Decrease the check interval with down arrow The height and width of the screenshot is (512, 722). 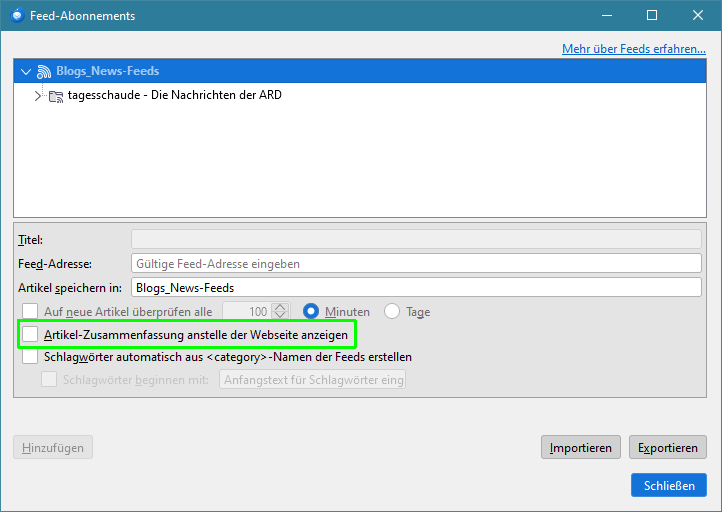coord(280,315)
